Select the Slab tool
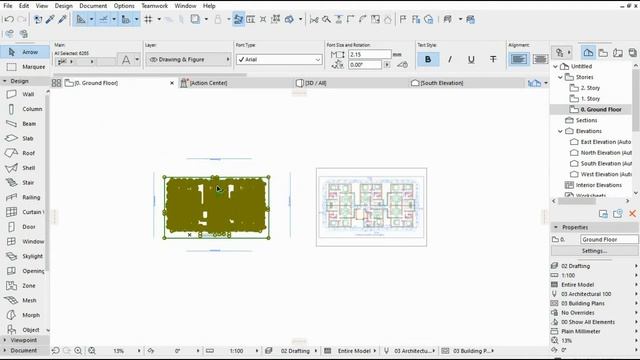 24,138
